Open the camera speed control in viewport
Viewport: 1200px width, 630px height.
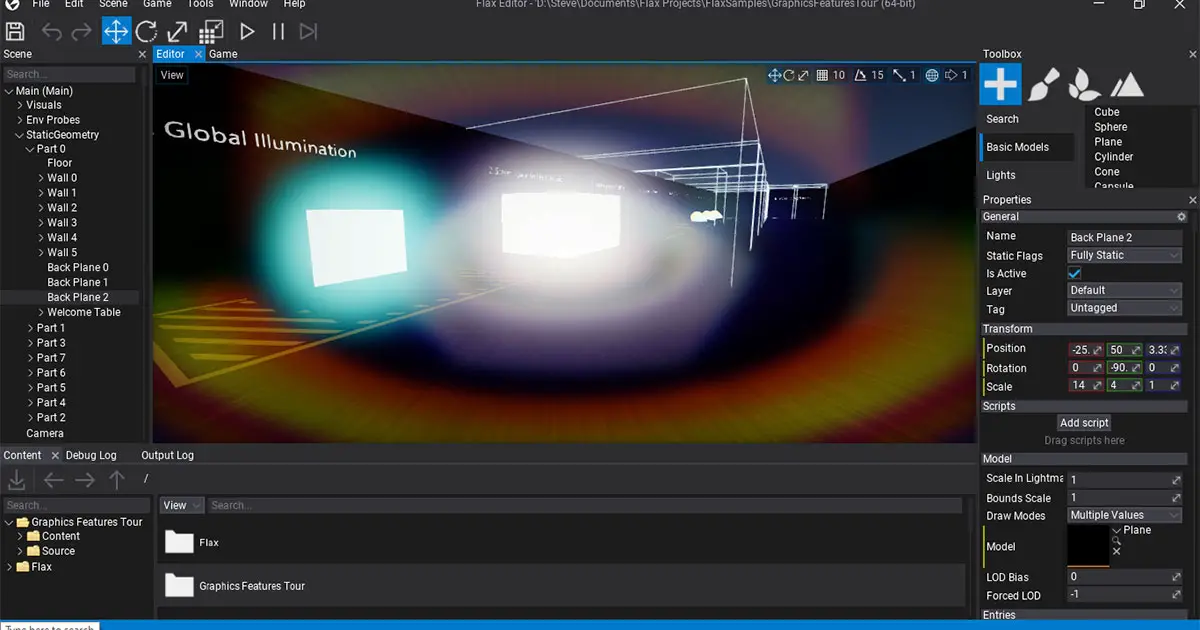(956, 75)
